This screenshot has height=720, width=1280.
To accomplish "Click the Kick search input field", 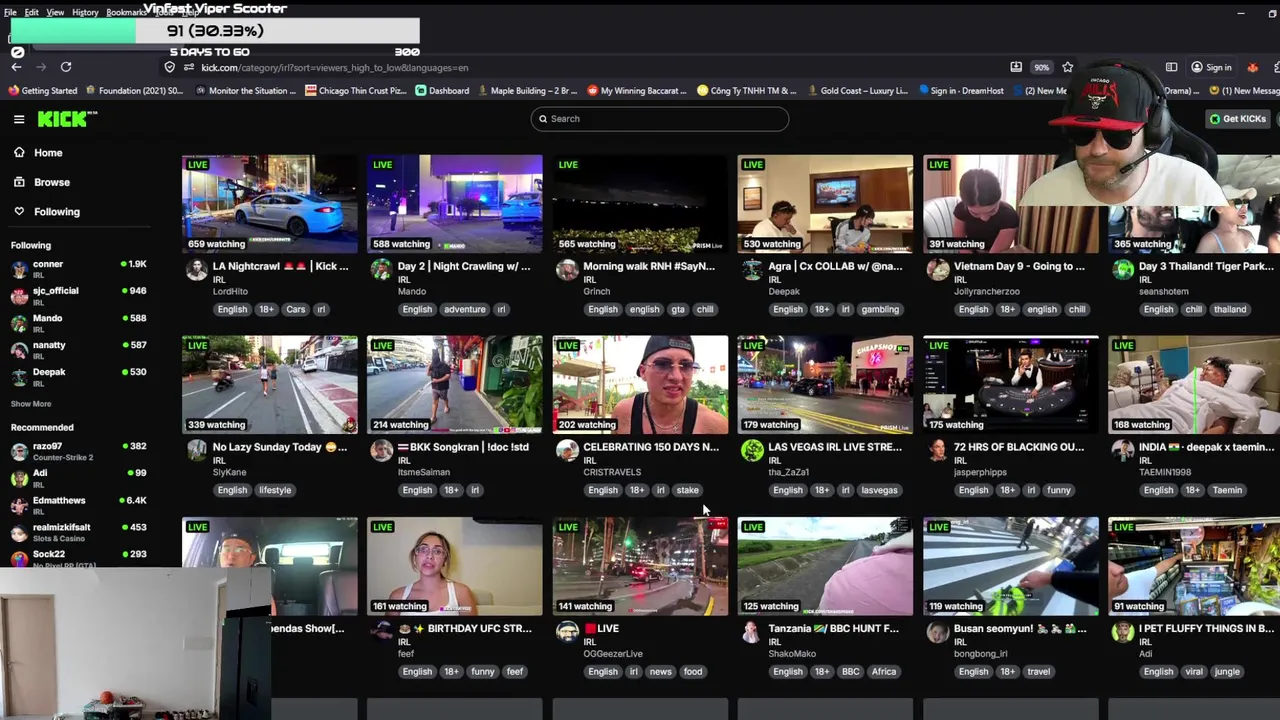I will tap(660, 119).
